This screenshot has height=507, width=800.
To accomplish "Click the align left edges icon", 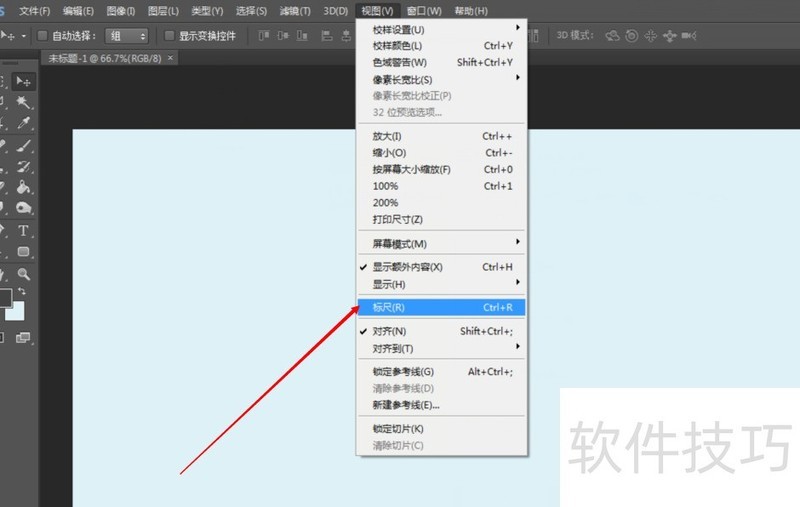I will click(327, 36).
